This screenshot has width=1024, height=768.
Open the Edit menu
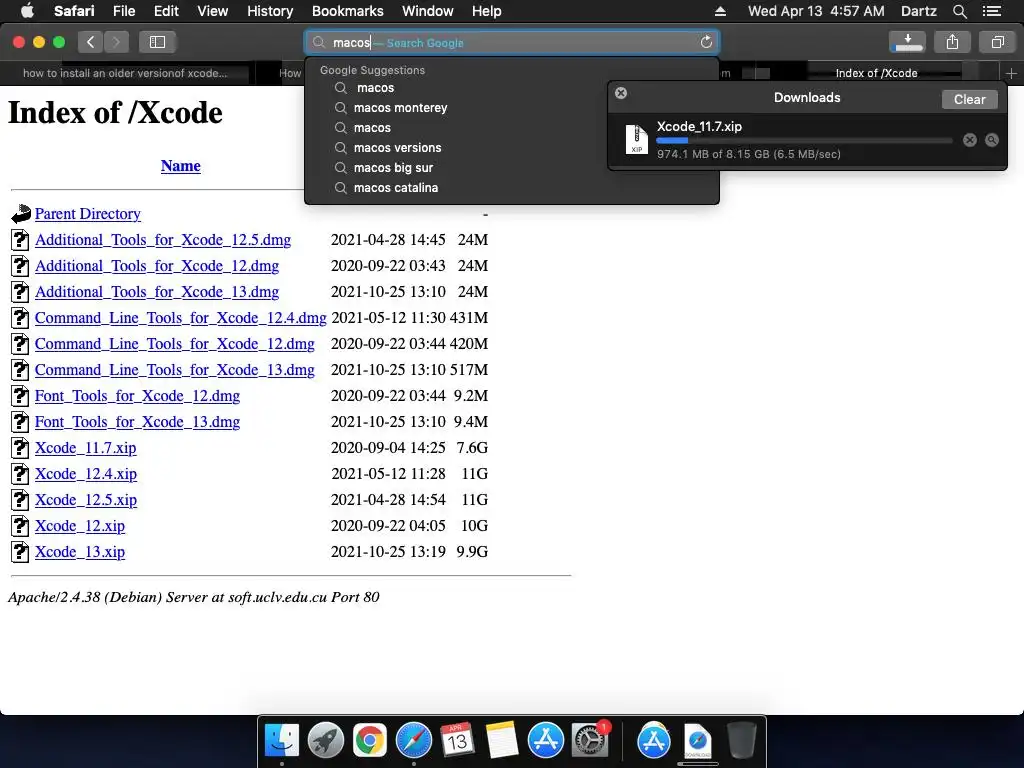166,11
